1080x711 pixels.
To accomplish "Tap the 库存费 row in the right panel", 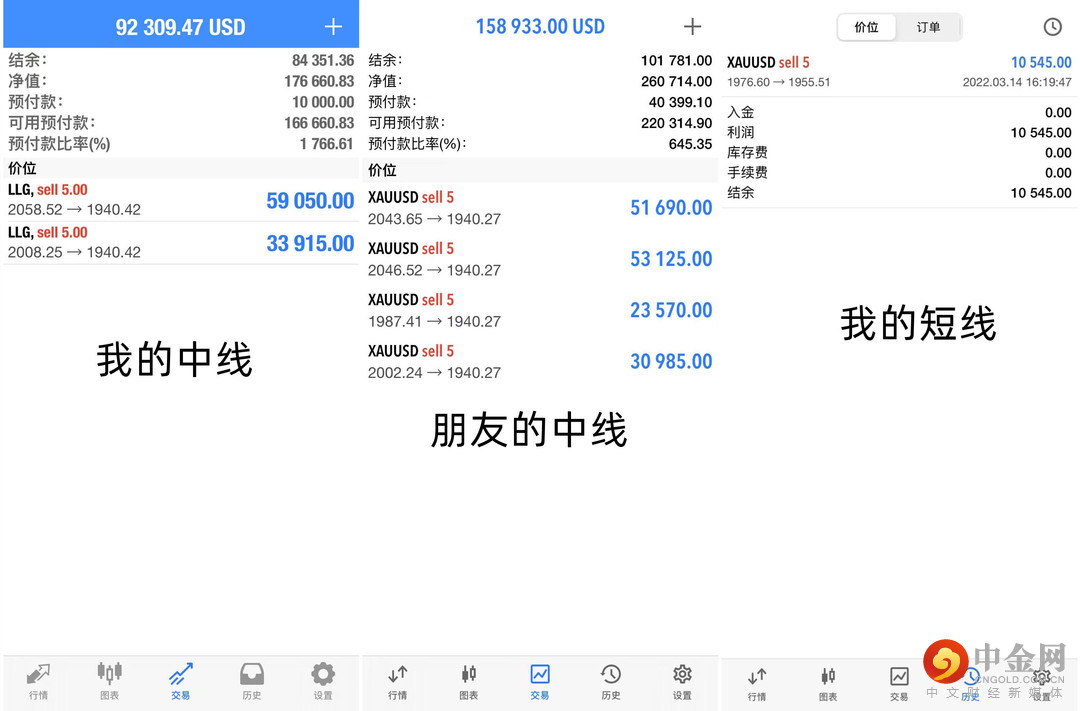I will click(899, 152).
